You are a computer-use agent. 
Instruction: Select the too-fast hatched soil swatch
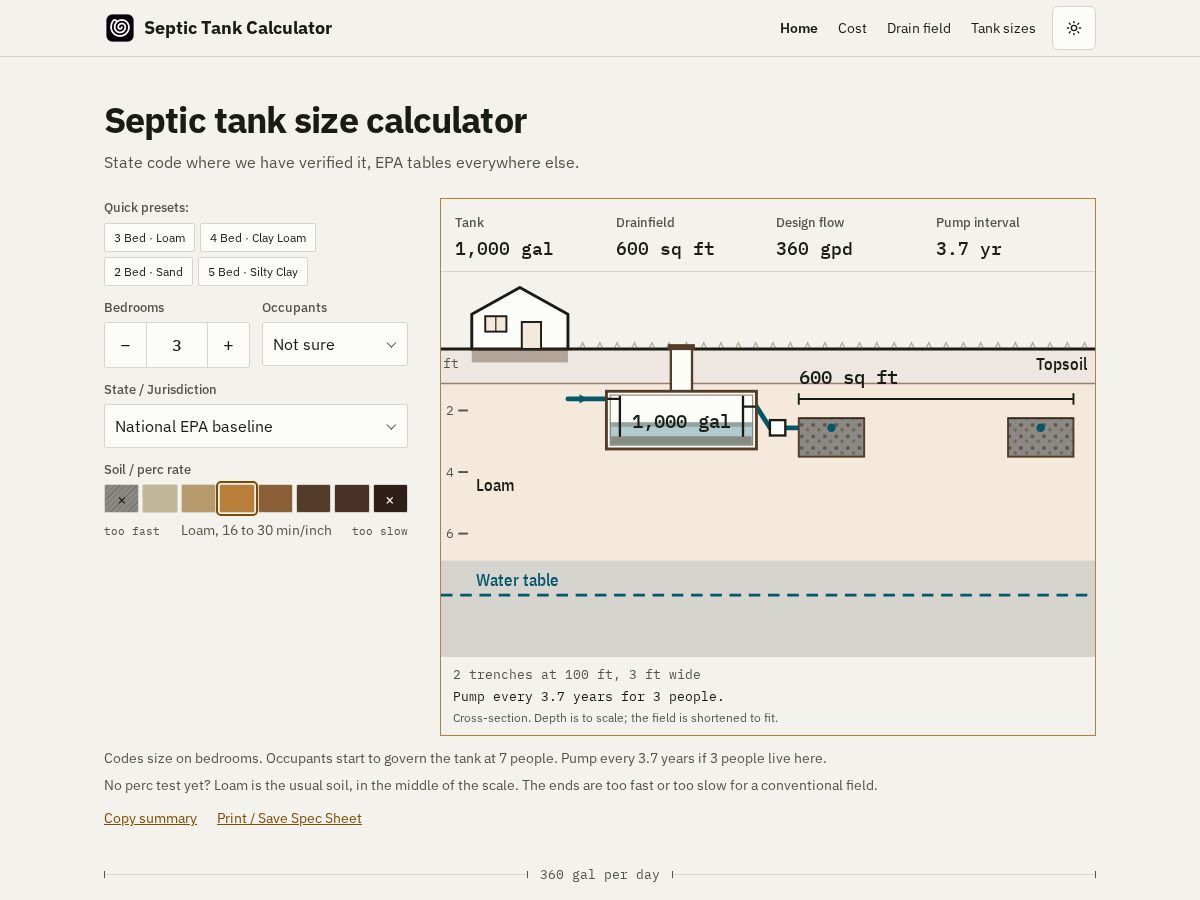point(122,499)
